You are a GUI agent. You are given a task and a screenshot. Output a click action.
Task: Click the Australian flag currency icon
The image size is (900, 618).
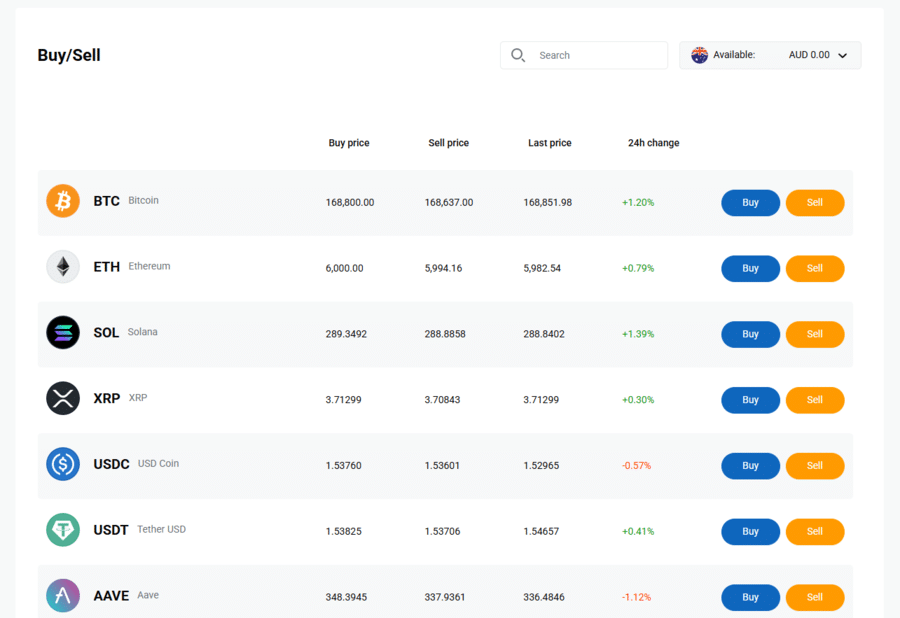699,55
